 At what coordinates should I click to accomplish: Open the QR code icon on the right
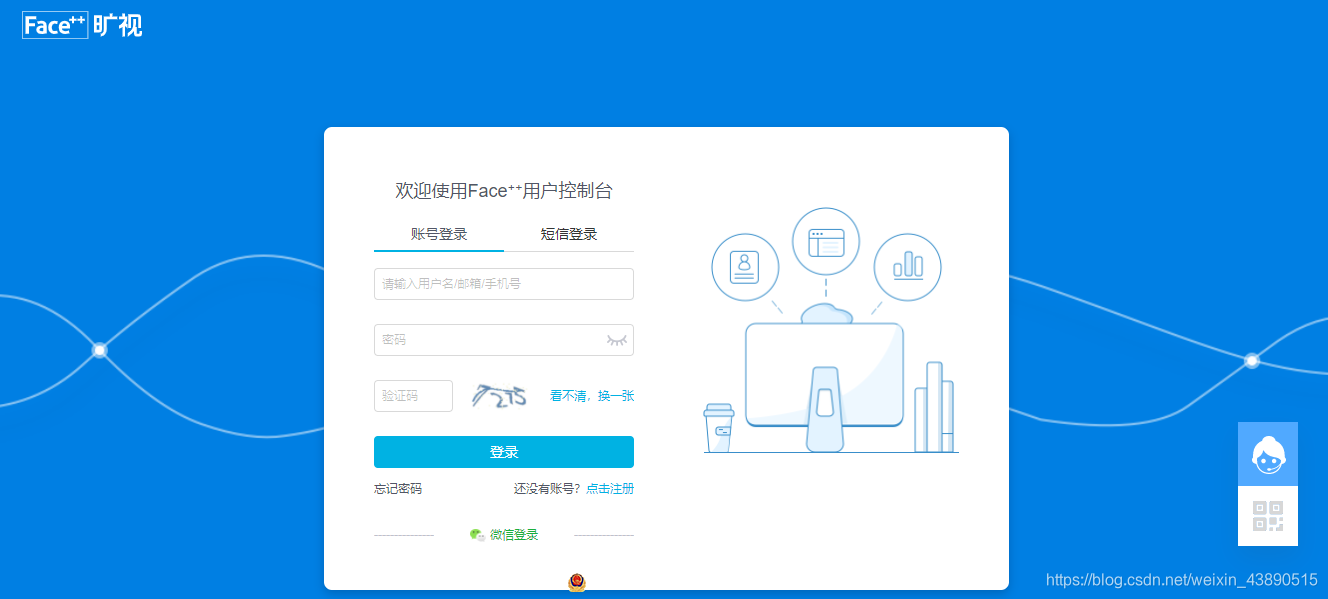click(x=1268, y=516)
